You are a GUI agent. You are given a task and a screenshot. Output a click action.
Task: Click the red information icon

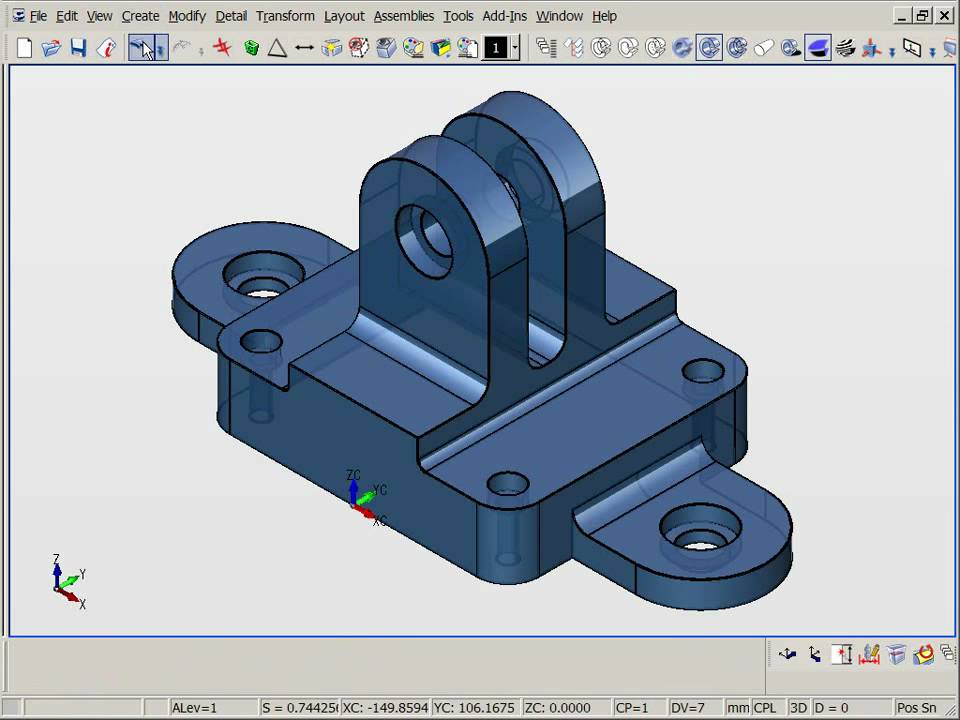coord(105,48)
